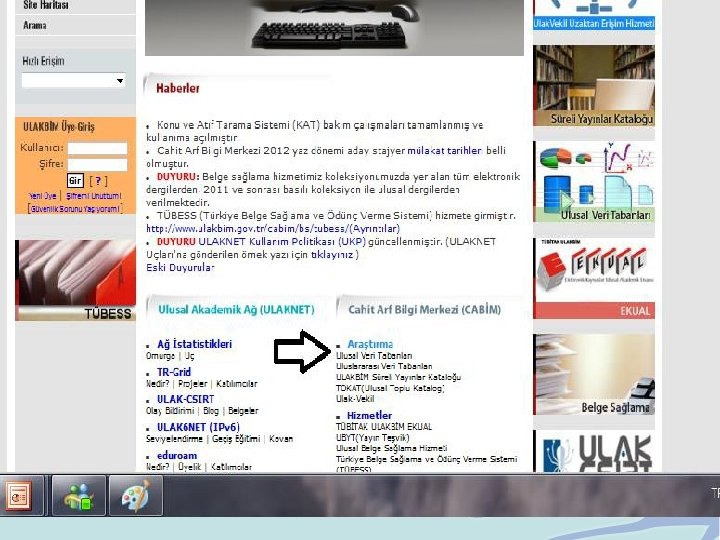
Task: Open the Arama menu item
Action: pos(34,25)
